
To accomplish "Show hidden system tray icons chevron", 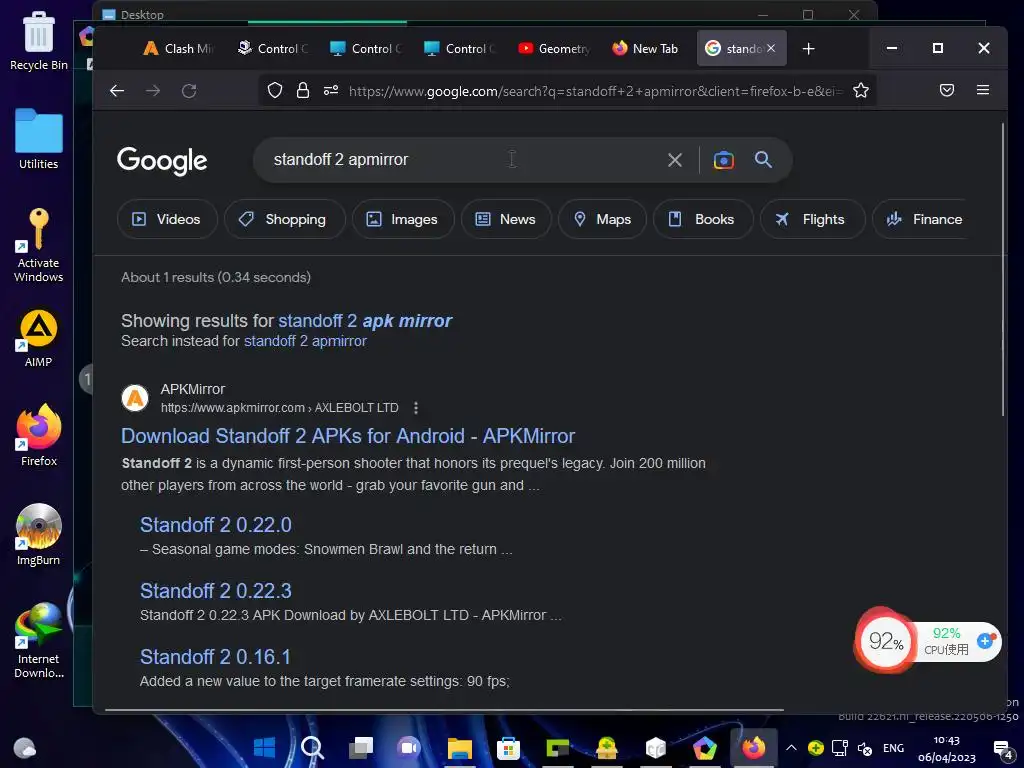I will point(791,748).
